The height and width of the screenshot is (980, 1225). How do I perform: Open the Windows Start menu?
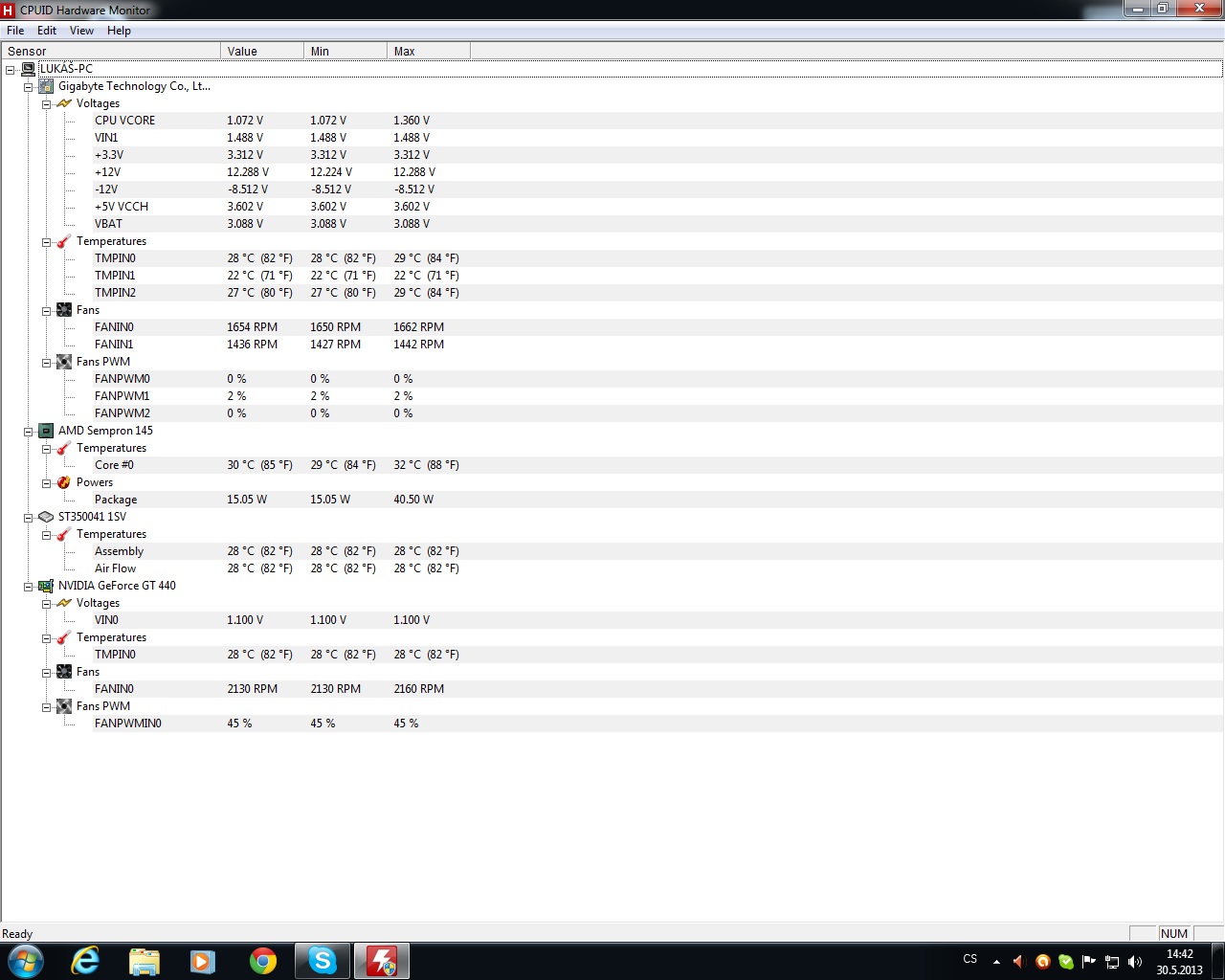click(x=25, y=961)
